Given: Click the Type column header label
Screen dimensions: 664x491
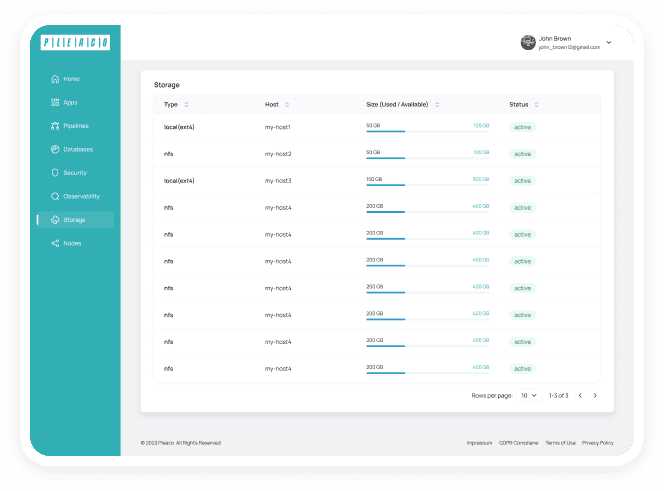Looking at the screenshot, I should (x=171, y=105).
